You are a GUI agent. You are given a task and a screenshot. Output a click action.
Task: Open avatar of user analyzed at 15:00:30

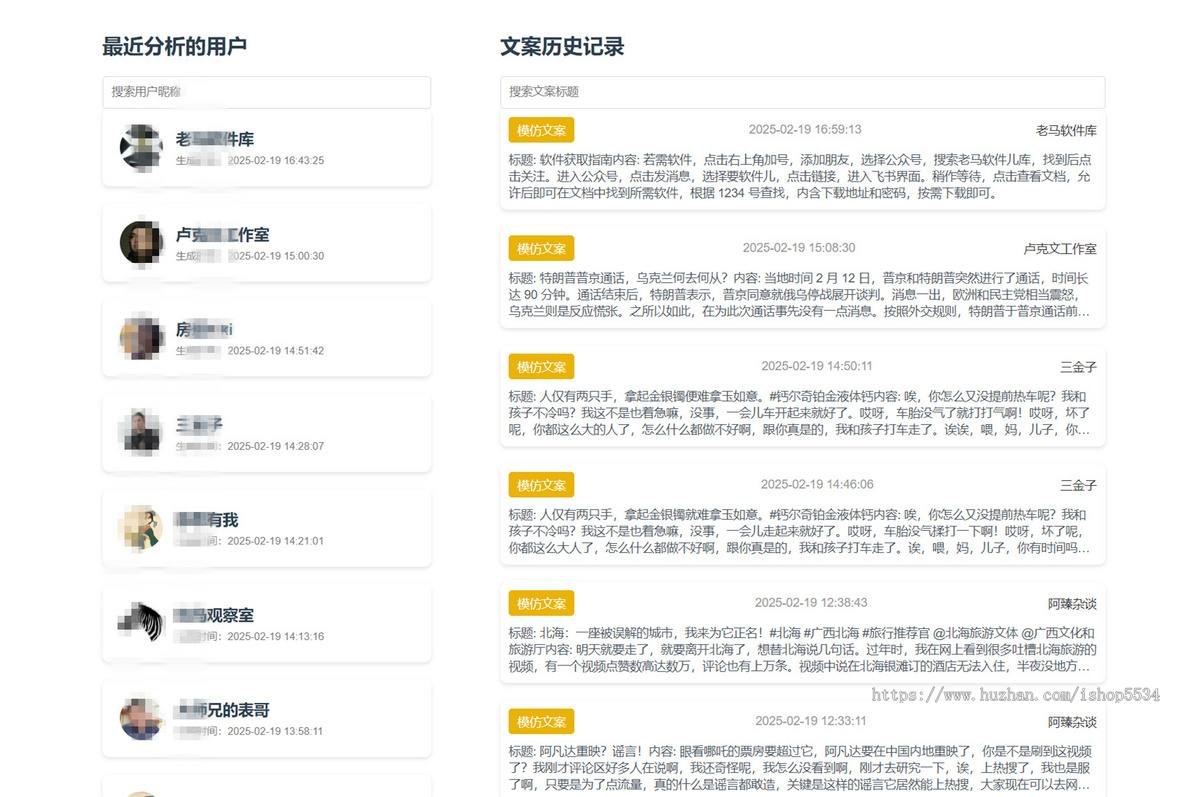(x=141, y=242)
